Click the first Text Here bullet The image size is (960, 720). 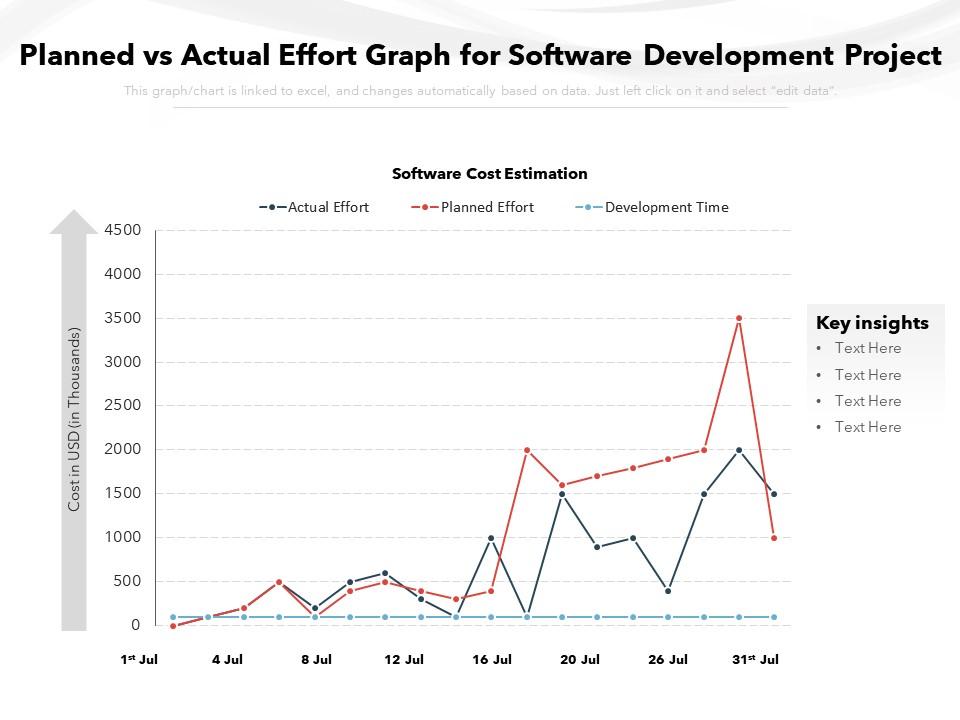[868, 349]
